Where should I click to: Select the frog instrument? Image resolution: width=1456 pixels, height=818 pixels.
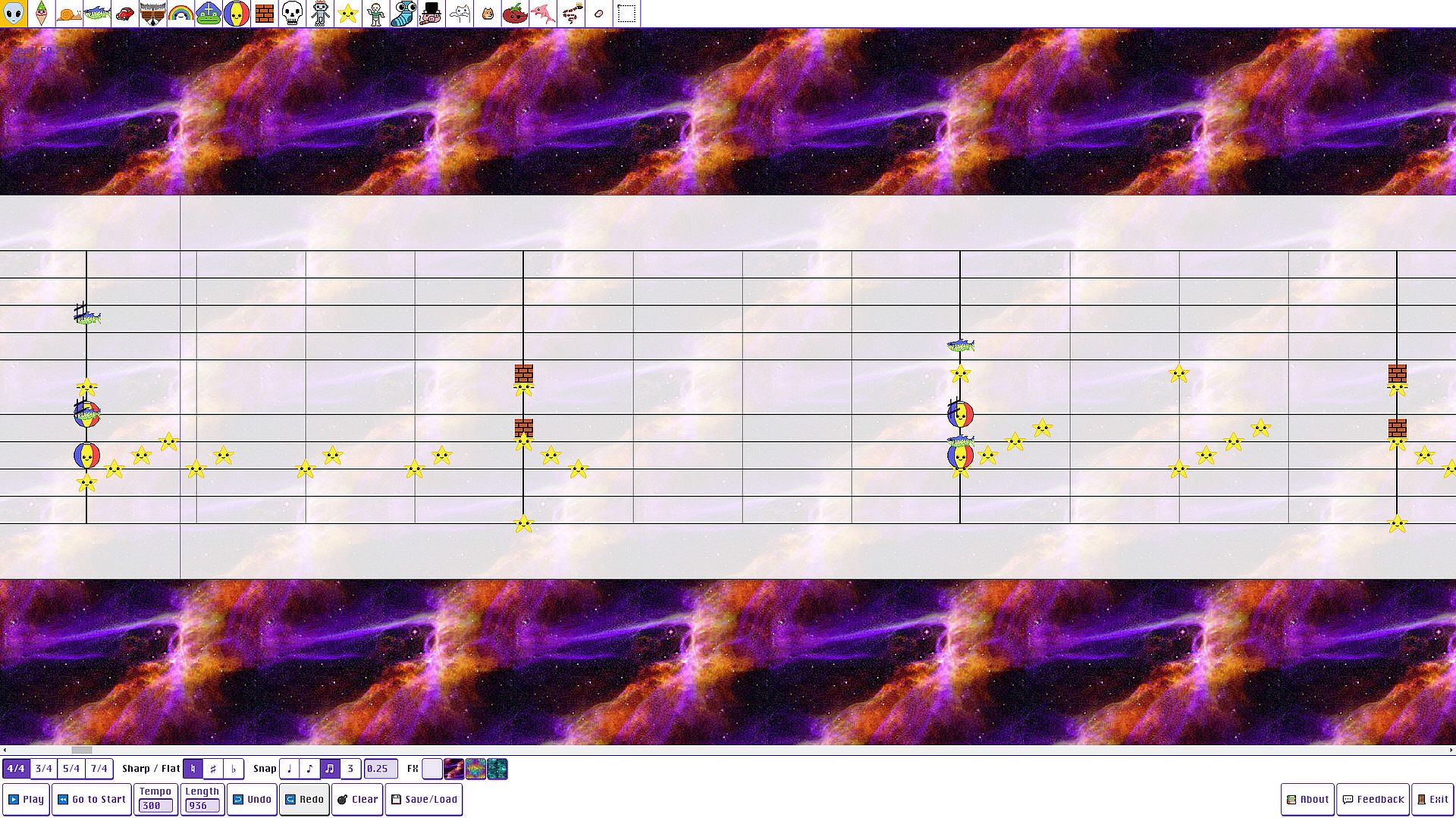point(209,14)
